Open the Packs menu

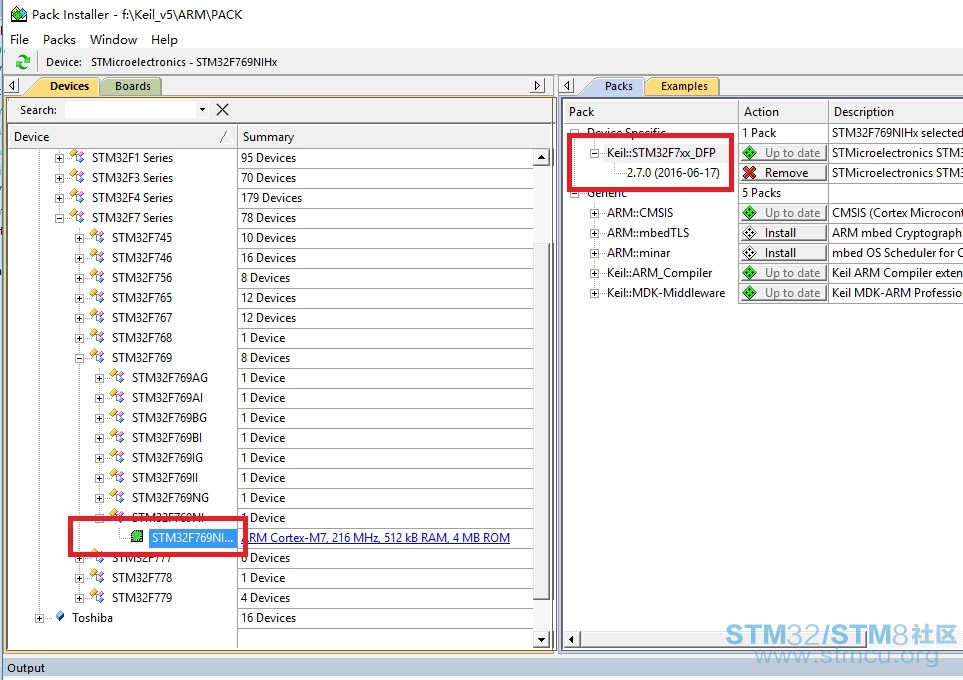59,39
